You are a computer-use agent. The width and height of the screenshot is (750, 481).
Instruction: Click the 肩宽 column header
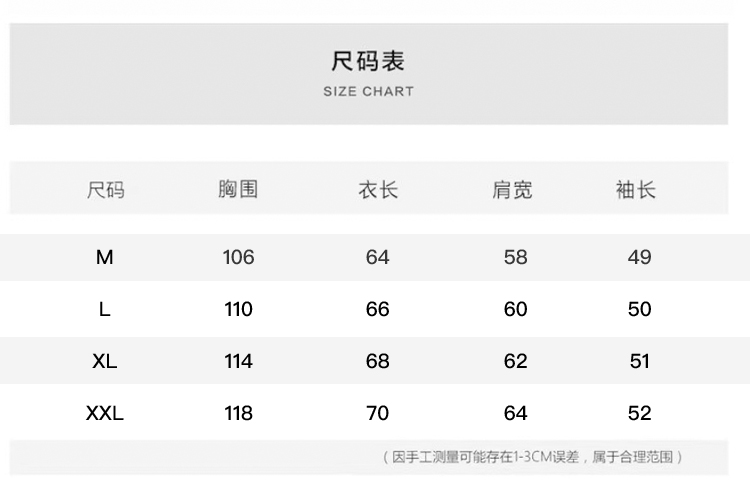513,189
